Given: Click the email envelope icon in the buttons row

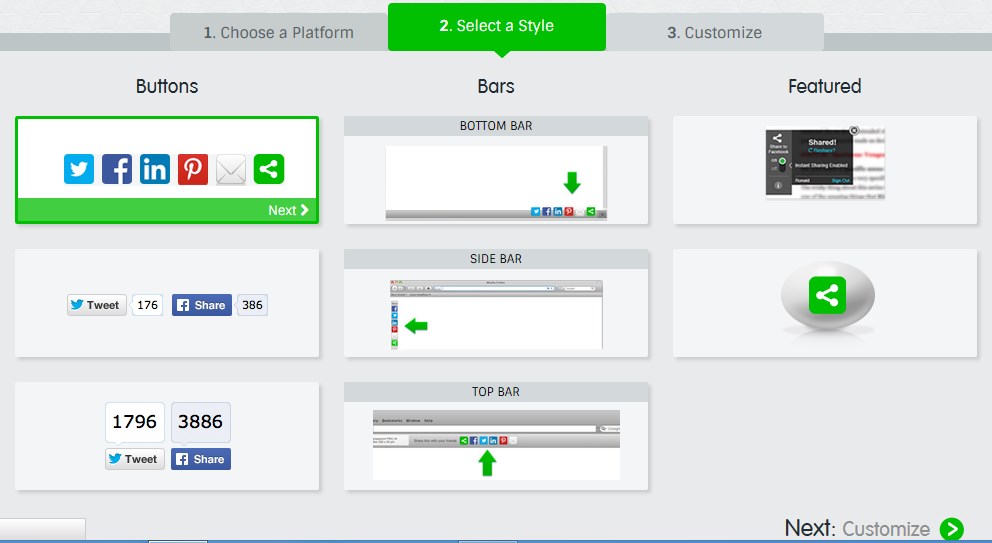Looking at the screenshot, I should pyautogui.click(x=231, y=169).
